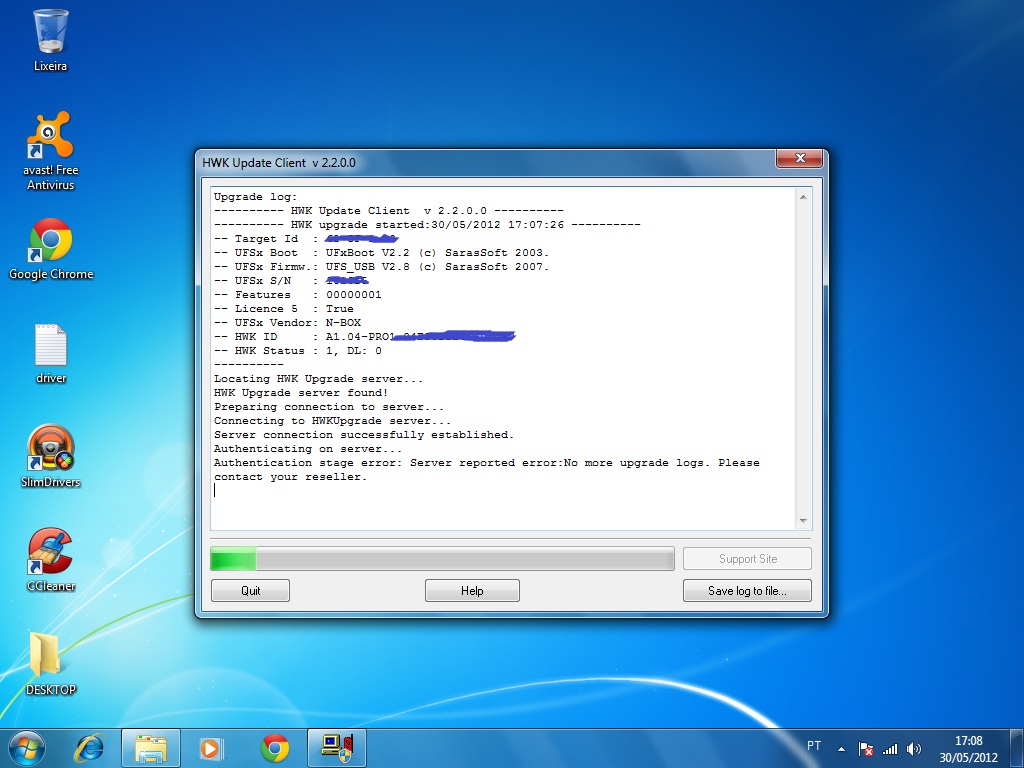The width and height of the screenshot is (1024, 768).
Task: Click the 'Licence 5 : True' line
Action: [x=284, y=309]
